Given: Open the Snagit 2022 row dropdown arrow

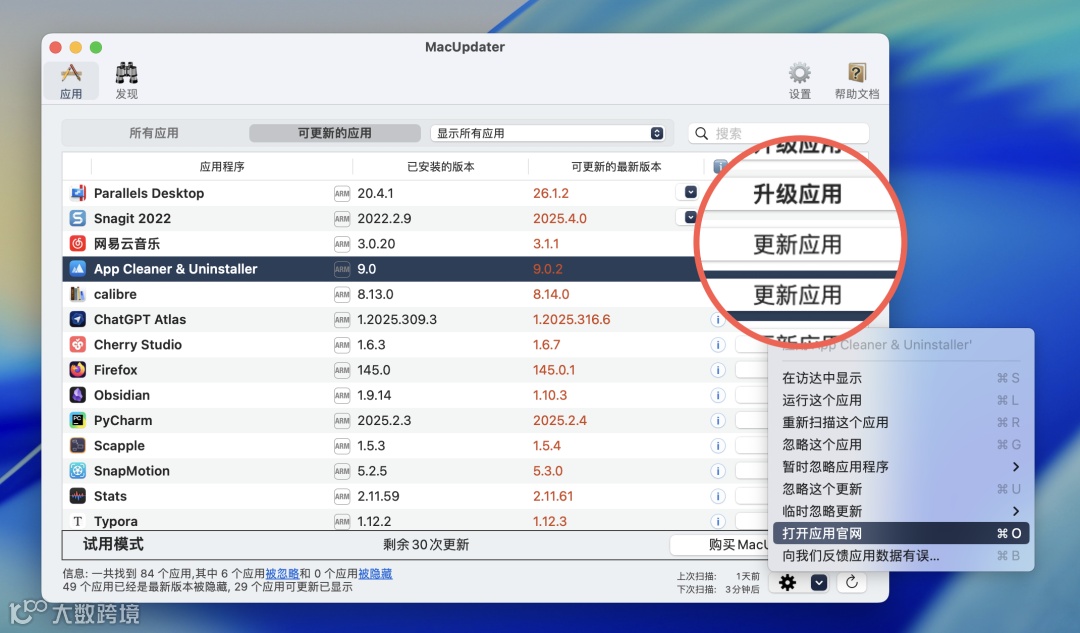Looking at the screenshot, I should click(690, 217).
